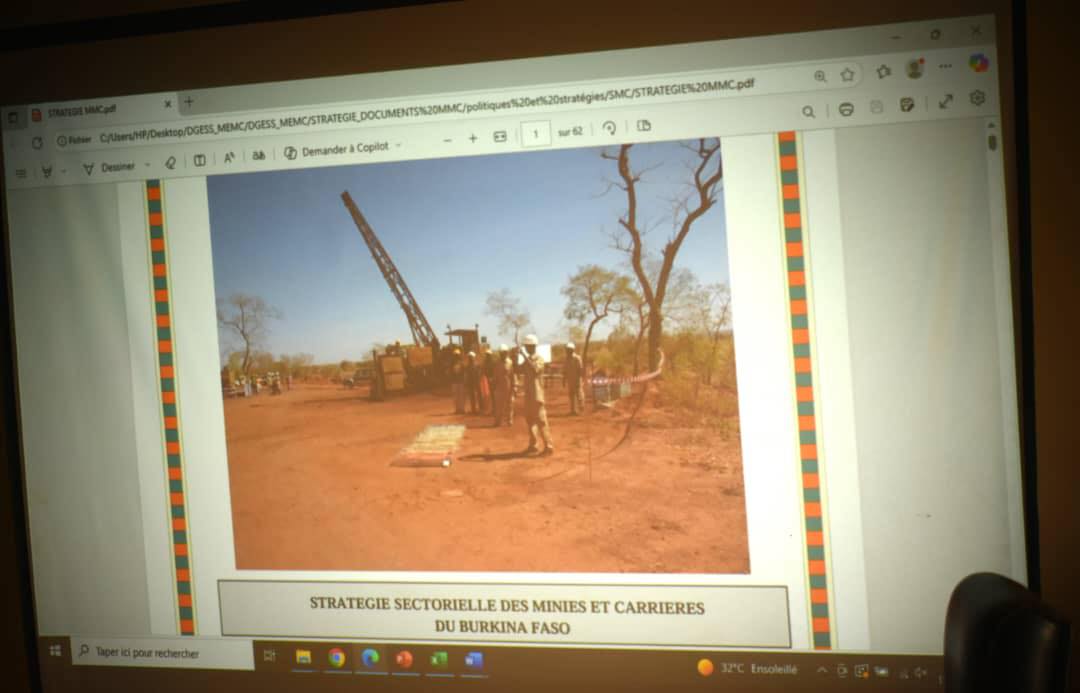
Task: Expand the highlighter options dropdown arrow
Action: [x=63, y=171]
